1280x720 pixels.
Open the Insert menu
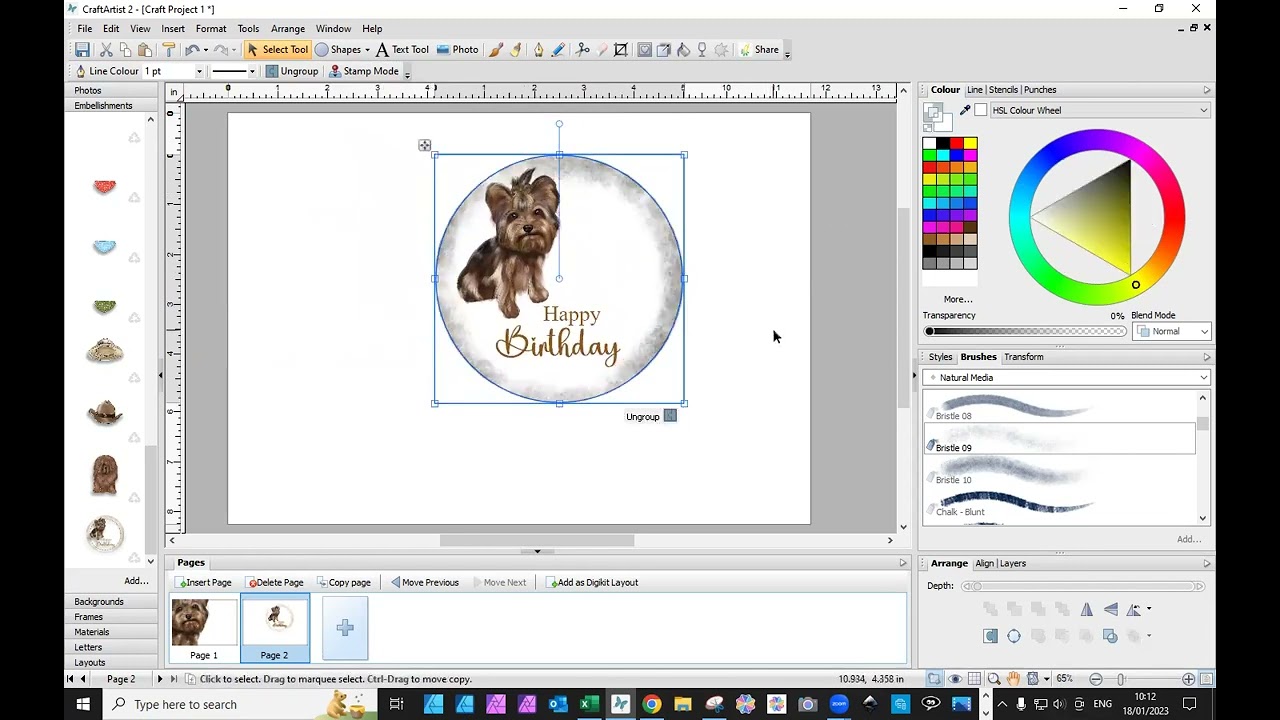pos(173,29)
